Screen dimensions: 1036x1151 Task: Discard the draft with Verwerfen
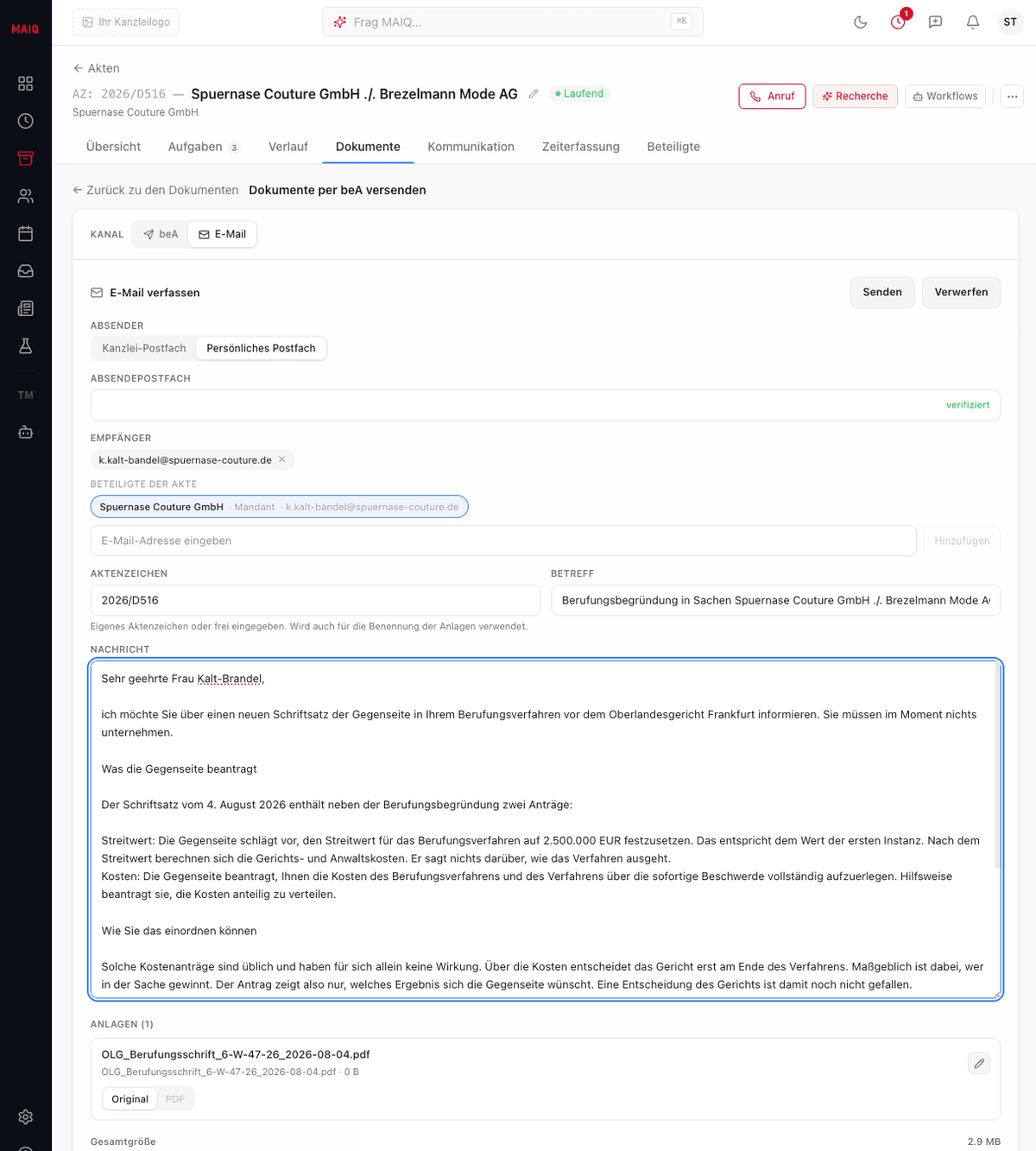[961, 293]
